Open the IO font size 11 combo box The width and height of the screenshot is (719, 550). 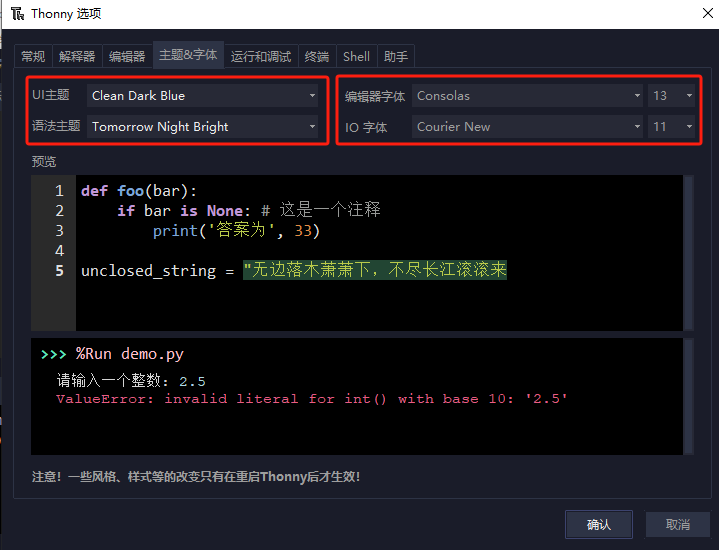pyautogui.click(x=671, y=127)
